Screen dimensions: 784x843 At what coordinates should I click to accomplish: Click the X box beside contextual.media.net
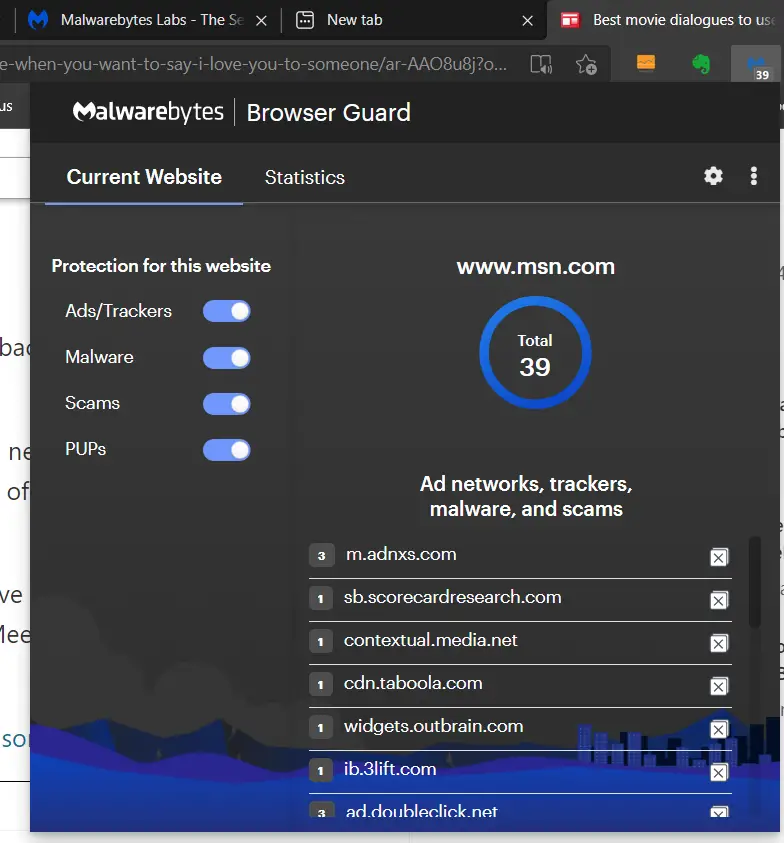(x=719, y=643)
